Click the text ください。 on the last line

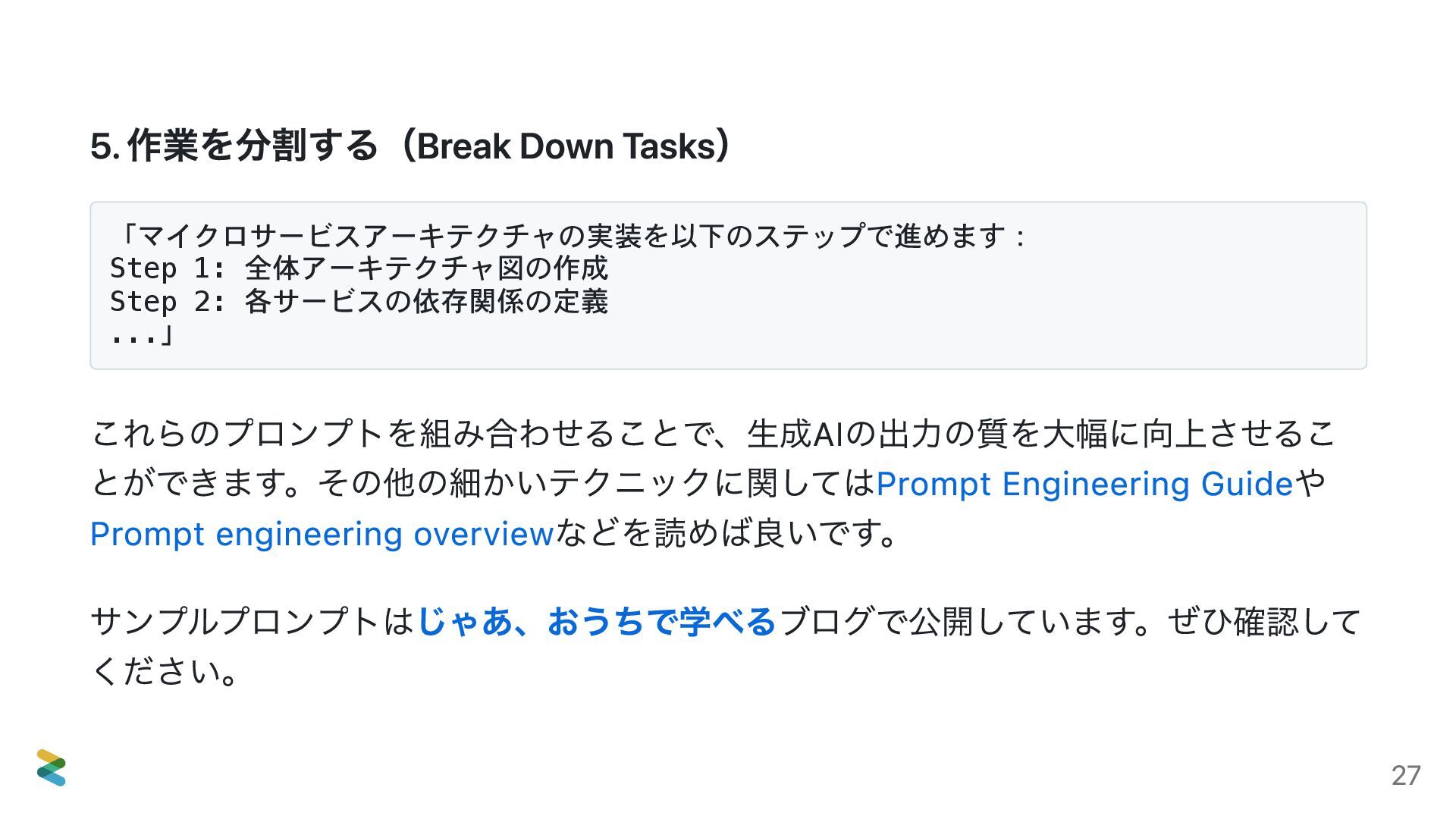pos(165,672)
